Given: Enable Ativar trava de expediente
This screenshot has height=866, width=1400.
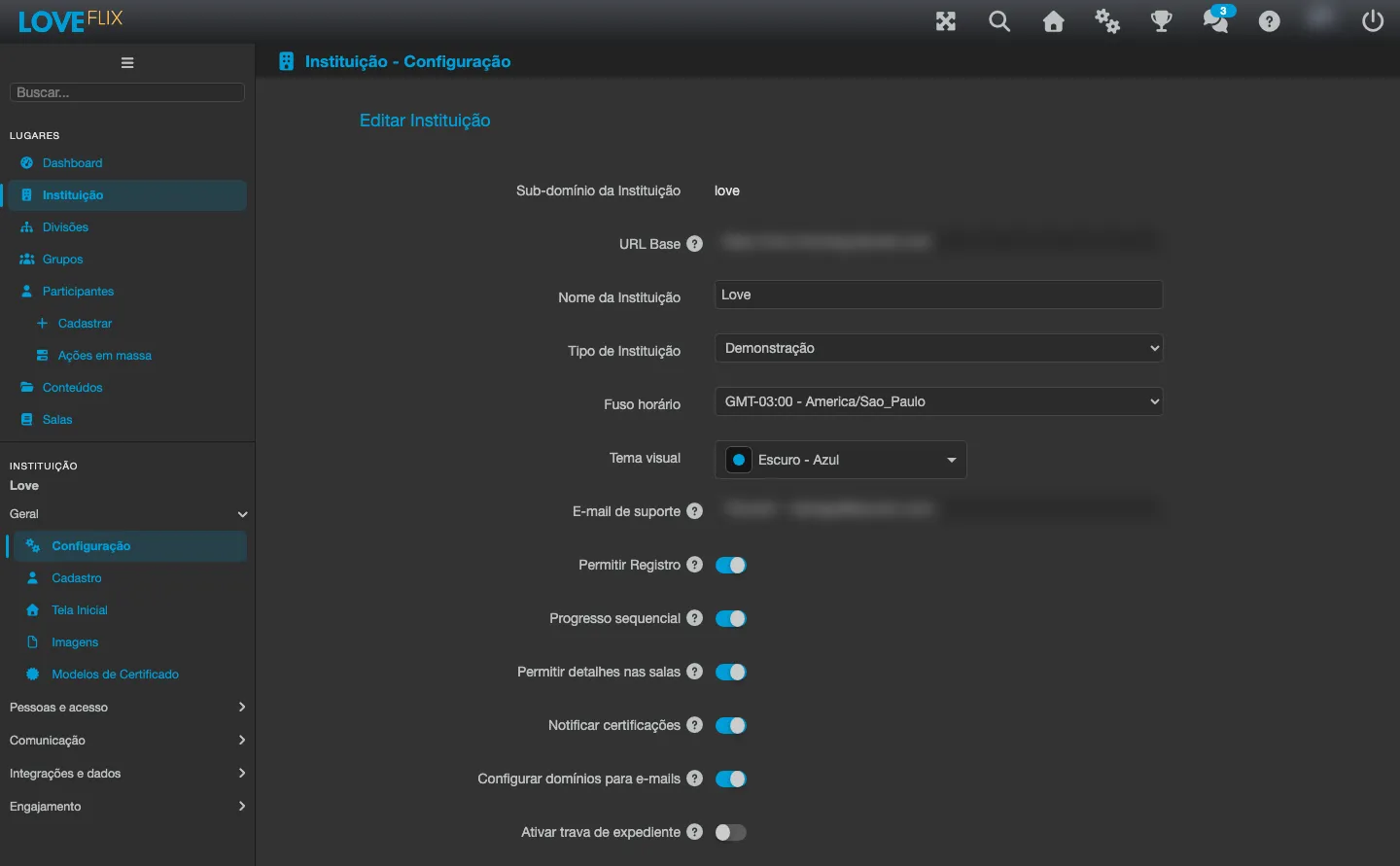Looking at the screenshot, I should tap(731, 832).
